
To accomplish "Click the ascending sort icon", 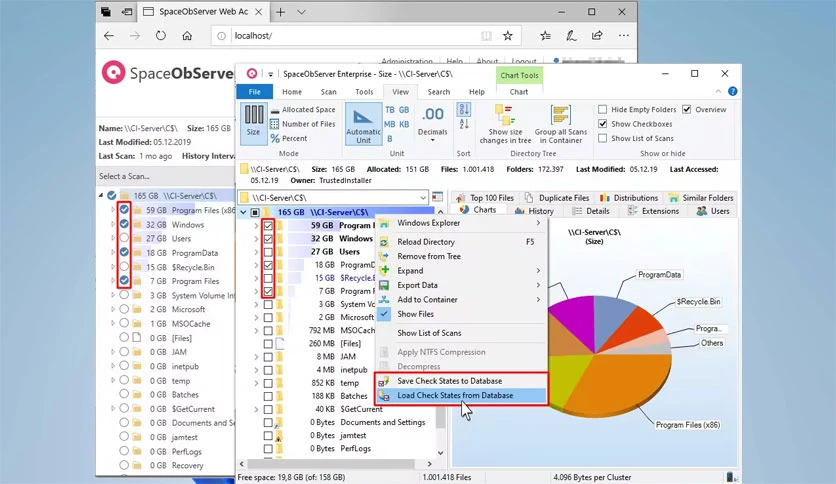I will (464, 125).
